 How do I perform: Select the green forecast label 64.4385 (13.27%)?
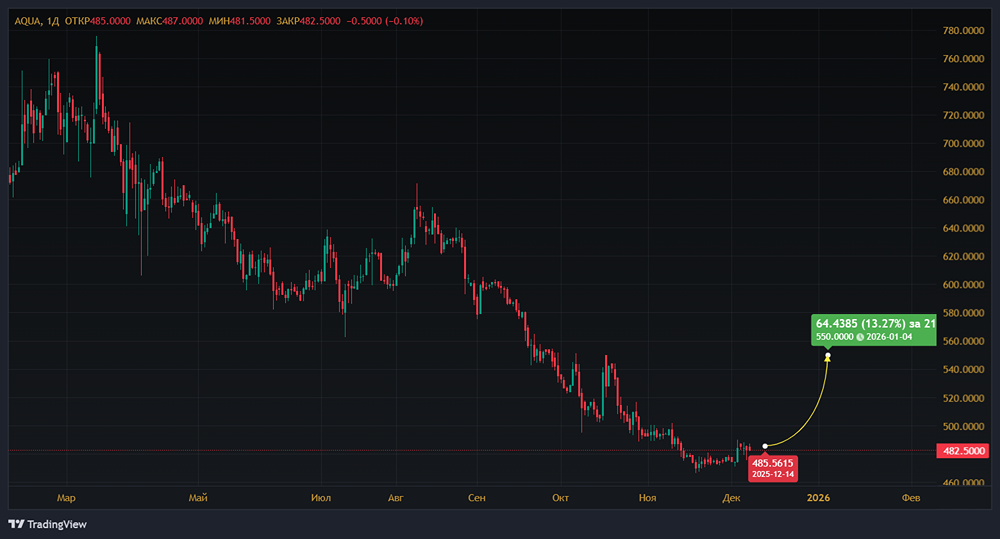click(x=873, y=330)
